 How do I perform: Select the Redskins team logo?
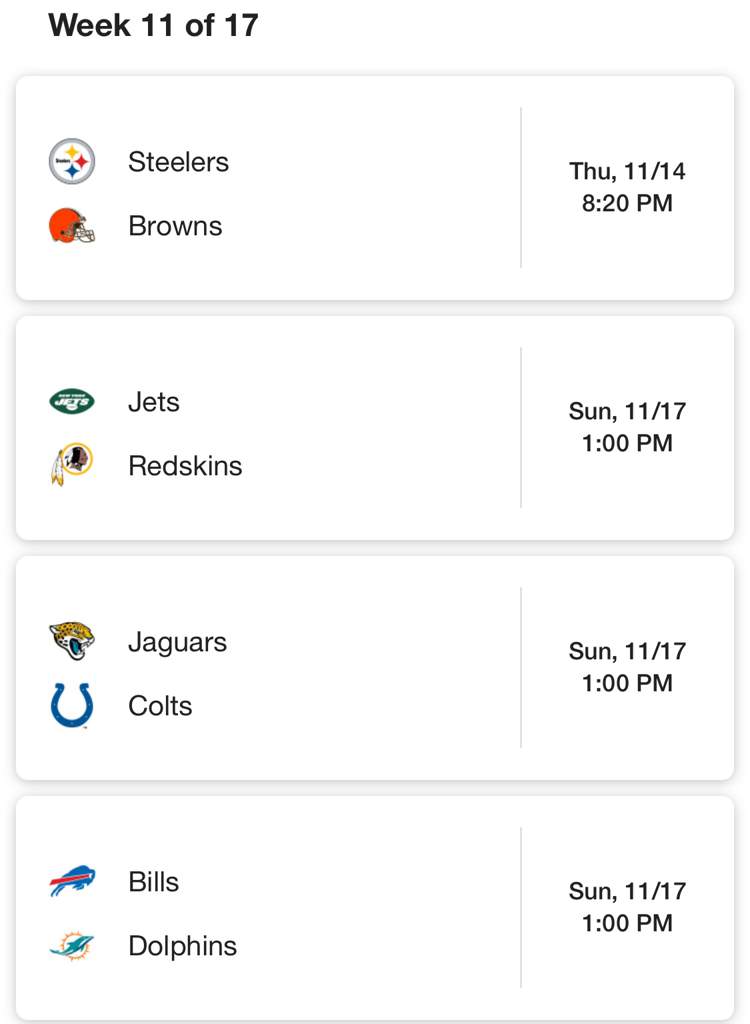tap(72, 464)
